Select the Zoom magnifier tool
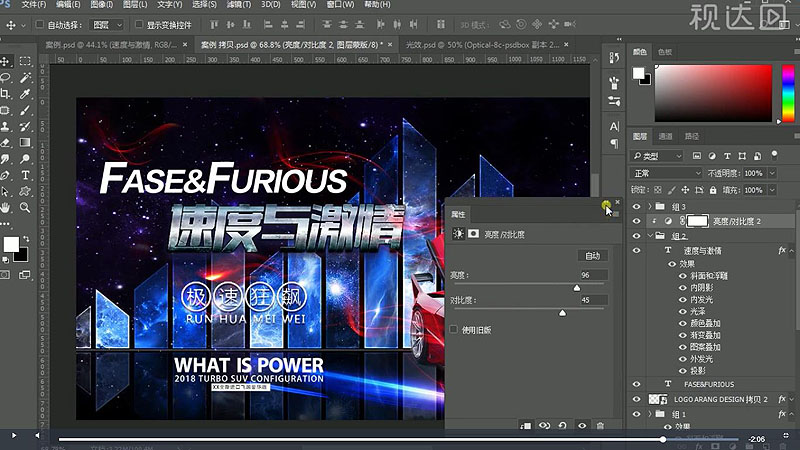The width and height of the screenshot is (800, 450). point(24,208)
